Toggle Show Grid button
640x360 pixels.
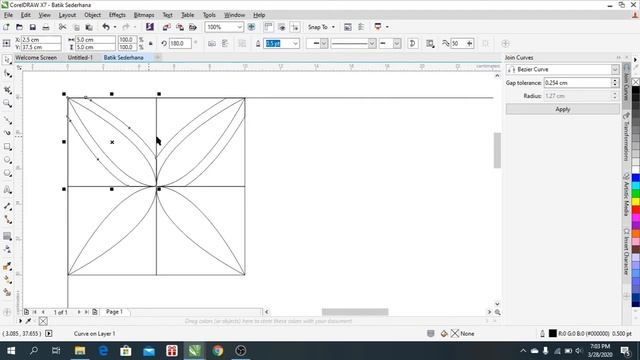[282, 27]
